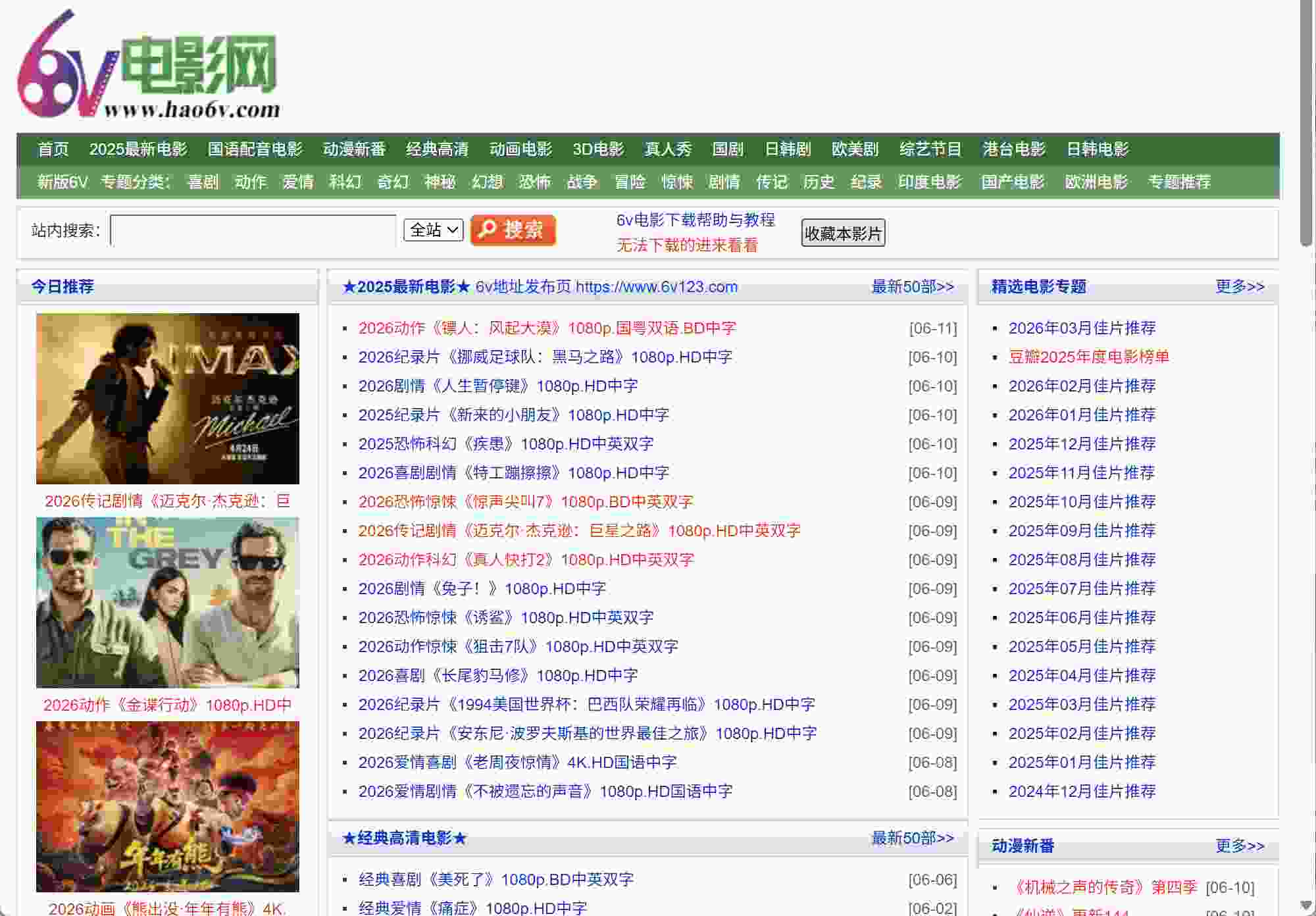Click 新版6V in the category bar

click(x=63, y=182)
